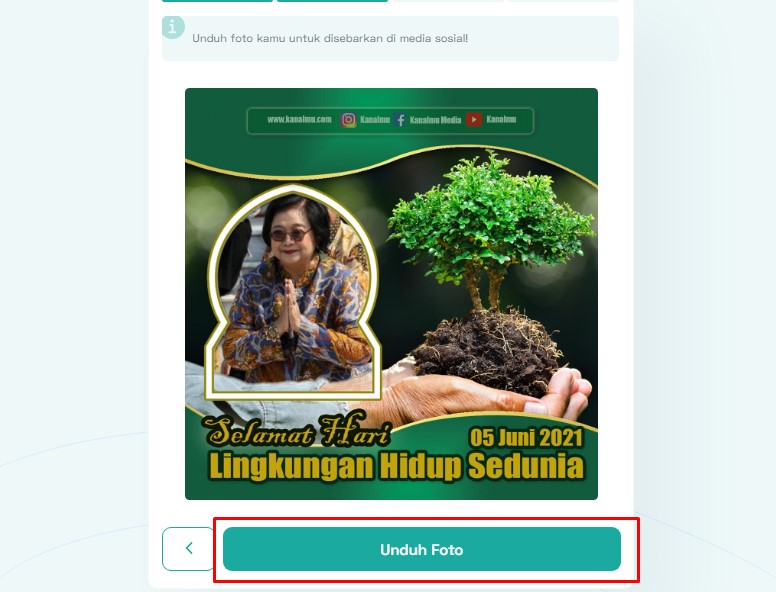Click the Unduh Foto download button

pos(422,549)
